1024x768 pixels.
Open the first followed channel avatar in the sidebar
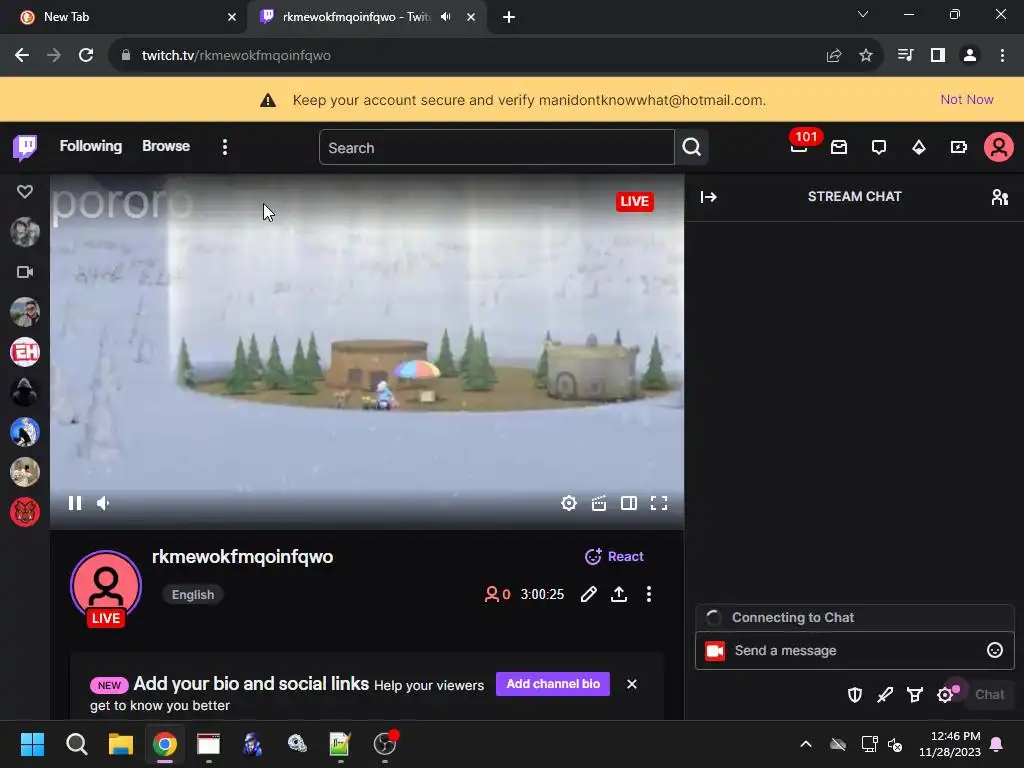[x=25, y=232]
